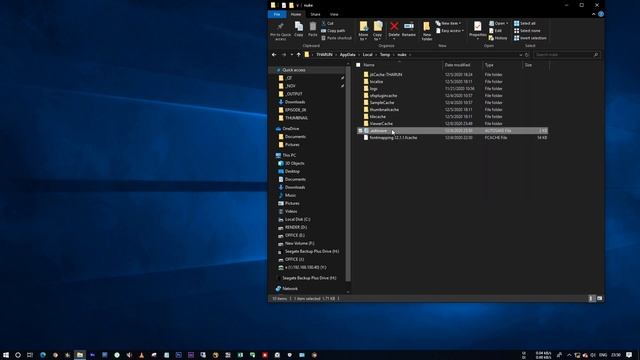Switch to the Share ribbon tab
Image resolution: width=640 pixels, height=360 pixels.
click(315, 14)
